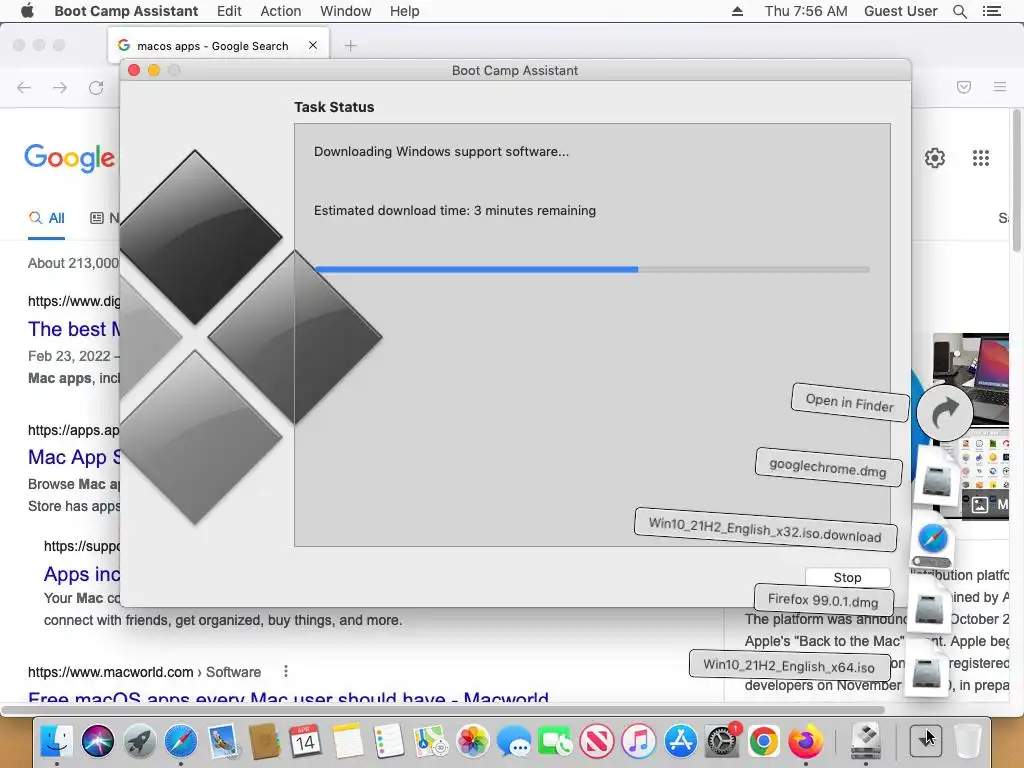The image size is (1024, 768).
Task: Open Google Chrome in Dock
Action: click(763, 742)
